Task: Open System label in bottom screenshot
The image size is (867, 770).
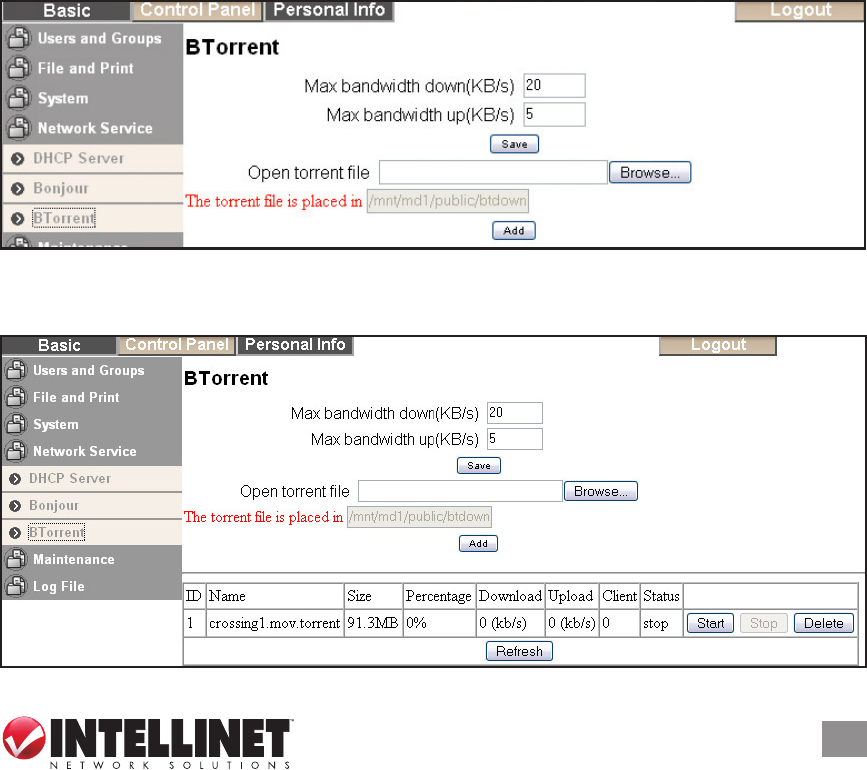Action: [x=56, y=425]
